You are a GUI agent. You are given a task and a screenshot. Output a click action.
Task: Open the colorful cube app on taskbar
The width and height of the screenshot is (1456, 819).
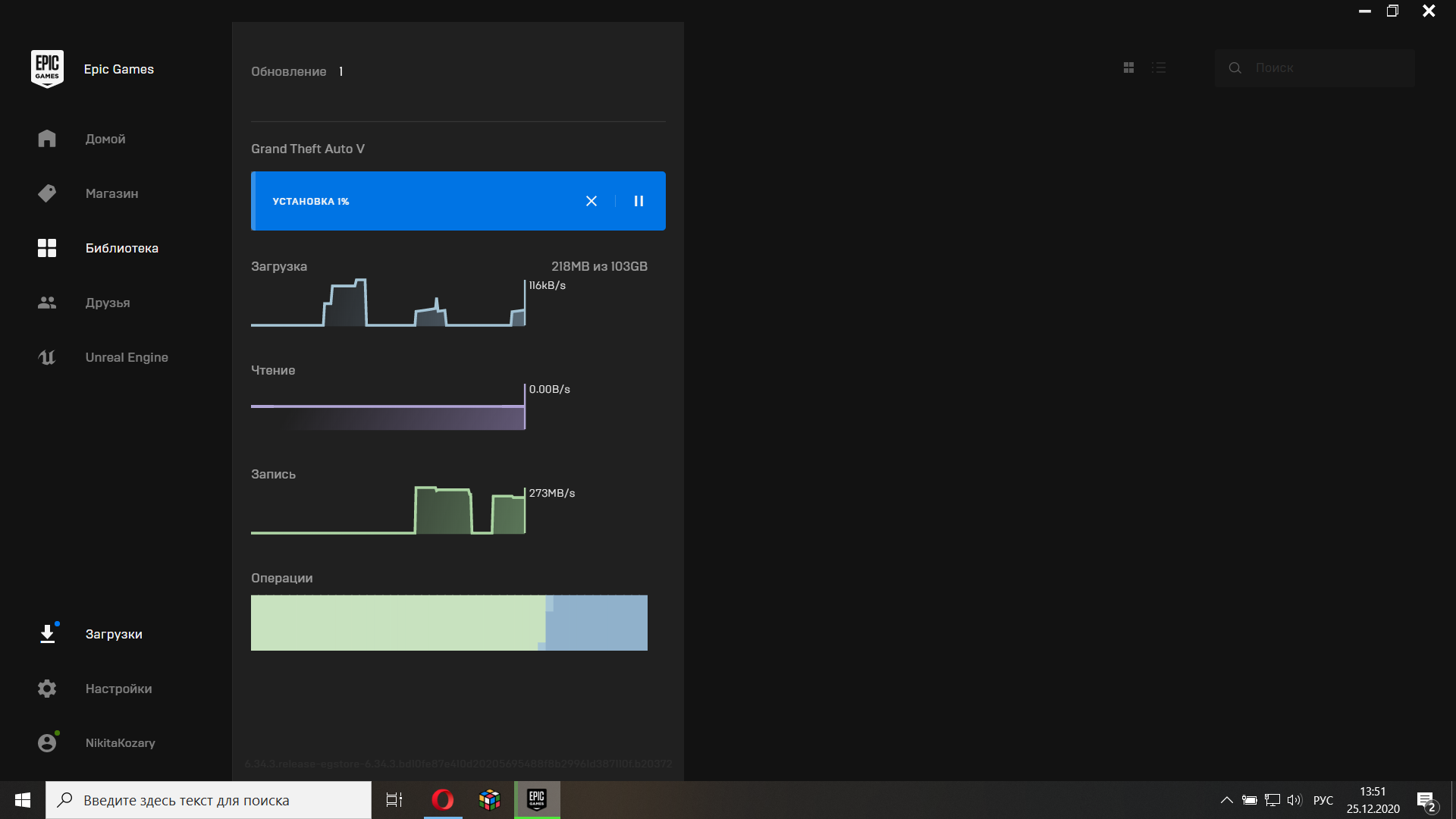coord(490,800)
